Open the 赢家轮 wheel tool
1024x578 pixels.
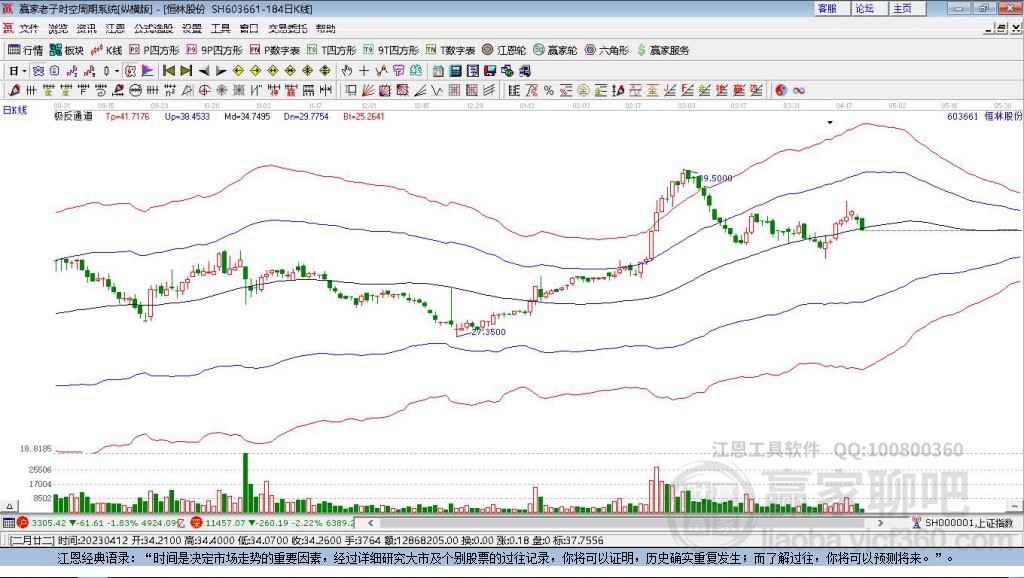coord(555,50)
